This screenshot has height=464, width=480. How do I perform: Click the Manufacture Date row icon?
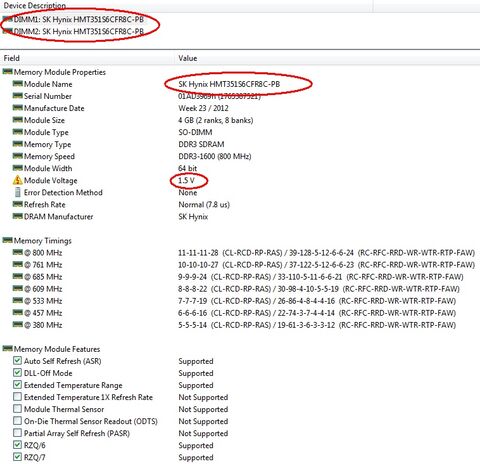18,108
